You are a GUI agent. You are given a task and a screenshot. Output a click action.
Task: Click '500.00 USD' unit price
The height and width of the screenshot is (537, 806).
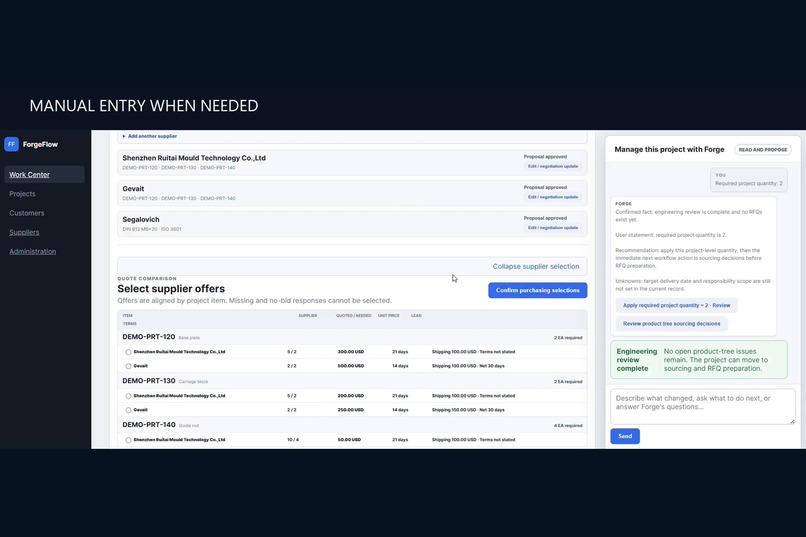pyautogui.click(x=351, y=366)
